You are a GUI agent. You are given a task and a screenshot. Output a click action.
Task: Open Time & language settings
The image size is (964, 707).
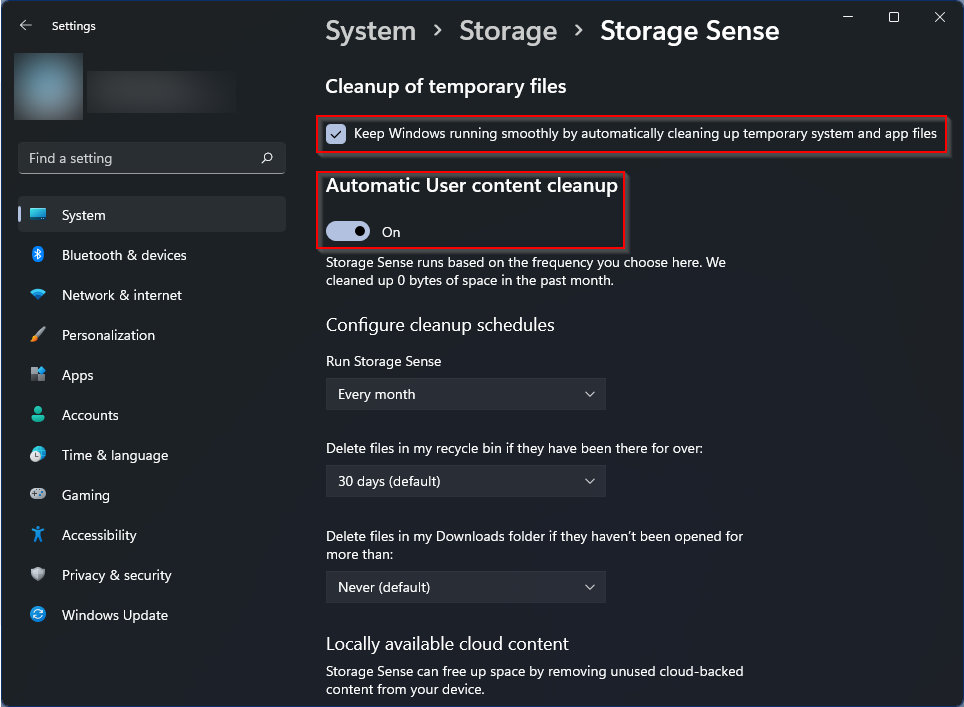(114, 455)
